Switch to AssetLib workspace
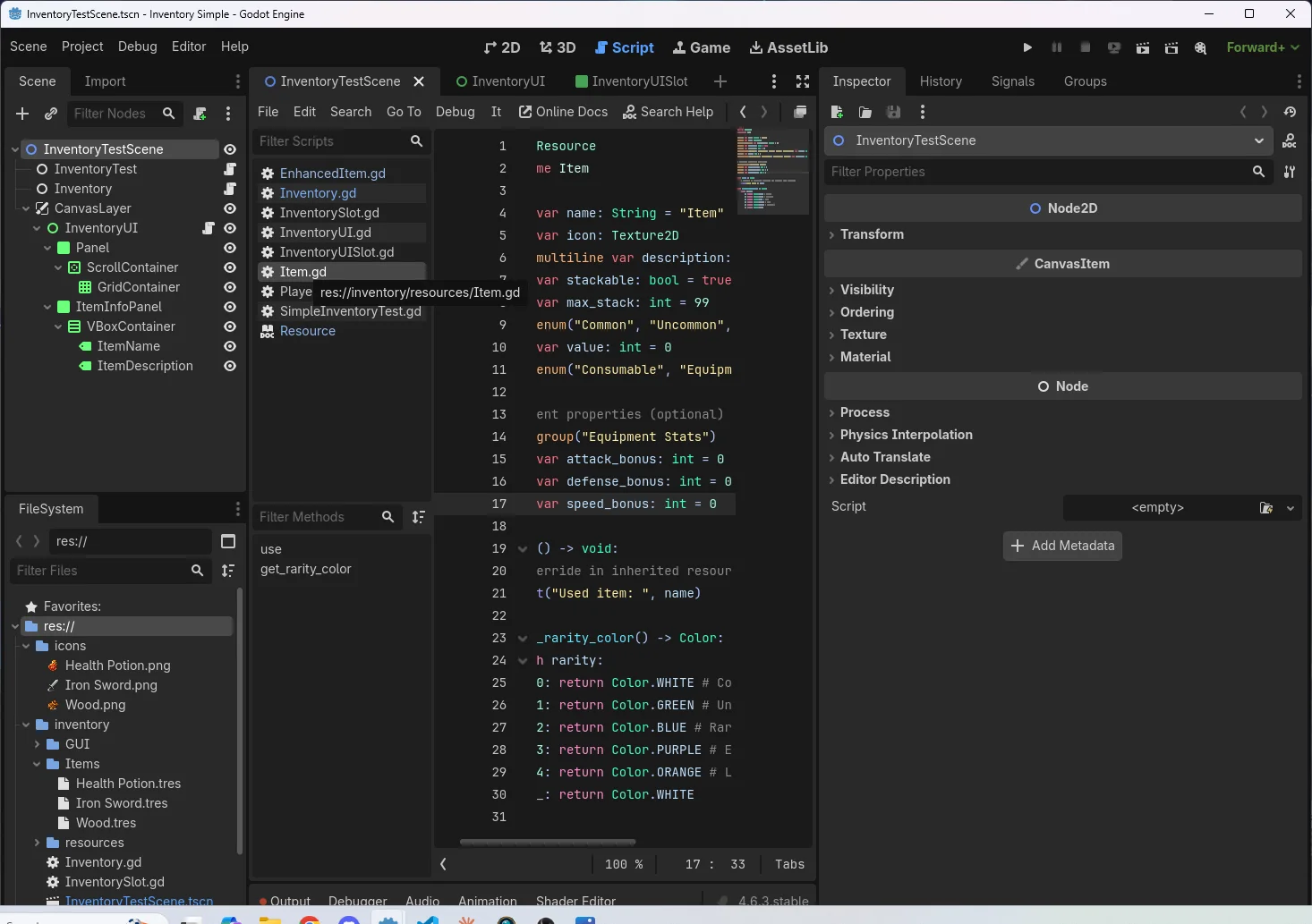1312x924 pixels. [788, 47]
